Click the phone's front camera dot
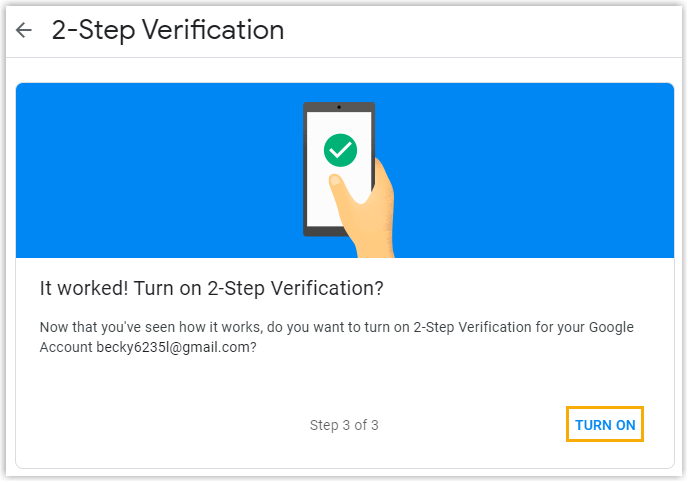Viewport: 688px width, 482px height. tap(340, 106)
